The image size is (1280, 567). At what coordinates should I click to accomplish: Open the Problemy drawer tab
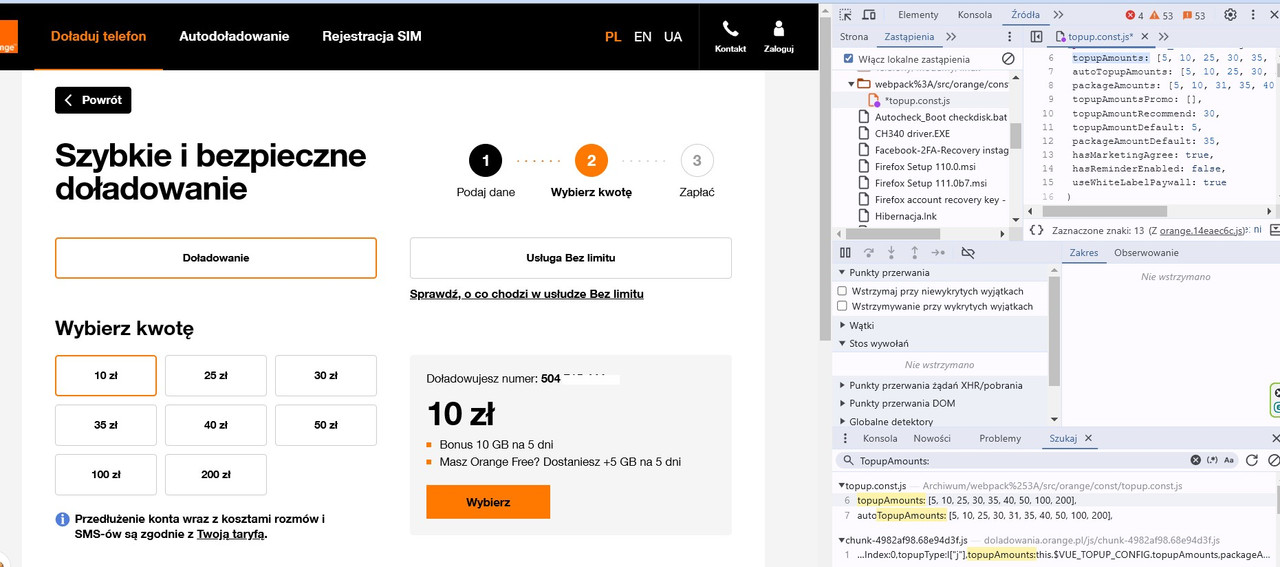(1000, 438)
